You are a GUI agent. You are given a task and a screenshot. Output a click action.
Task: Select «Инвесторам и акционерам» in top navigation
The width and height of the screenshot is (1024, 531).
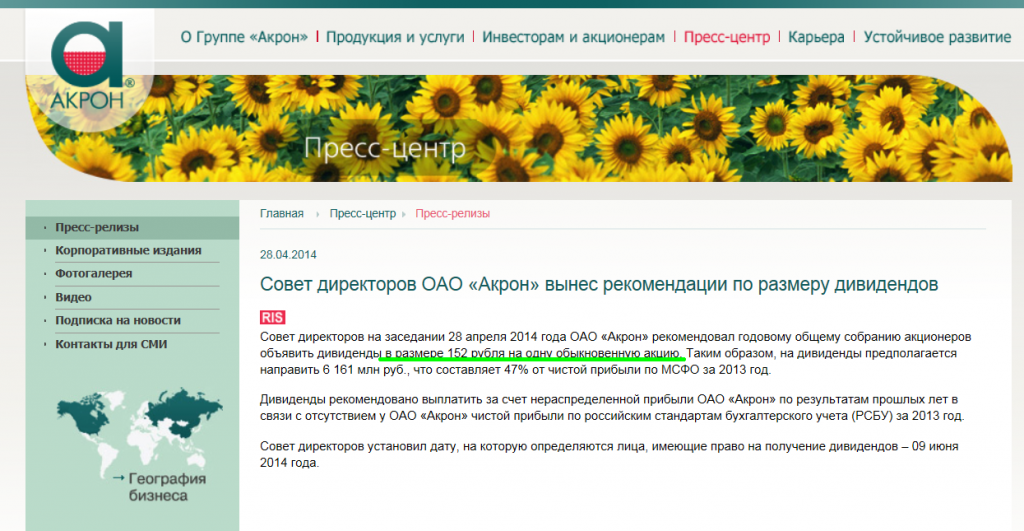point(573,37)
